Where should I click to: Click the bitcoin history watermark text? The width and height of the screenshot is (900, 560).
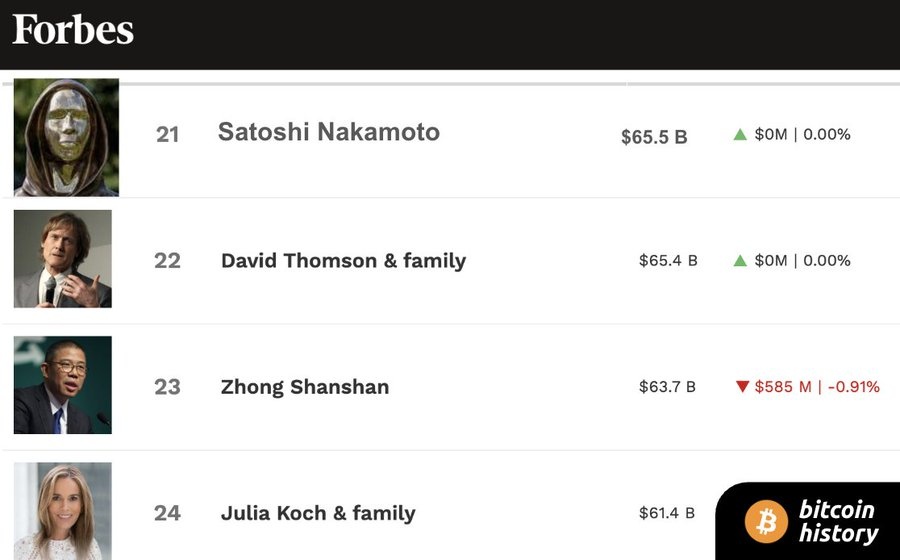[837, 521]
